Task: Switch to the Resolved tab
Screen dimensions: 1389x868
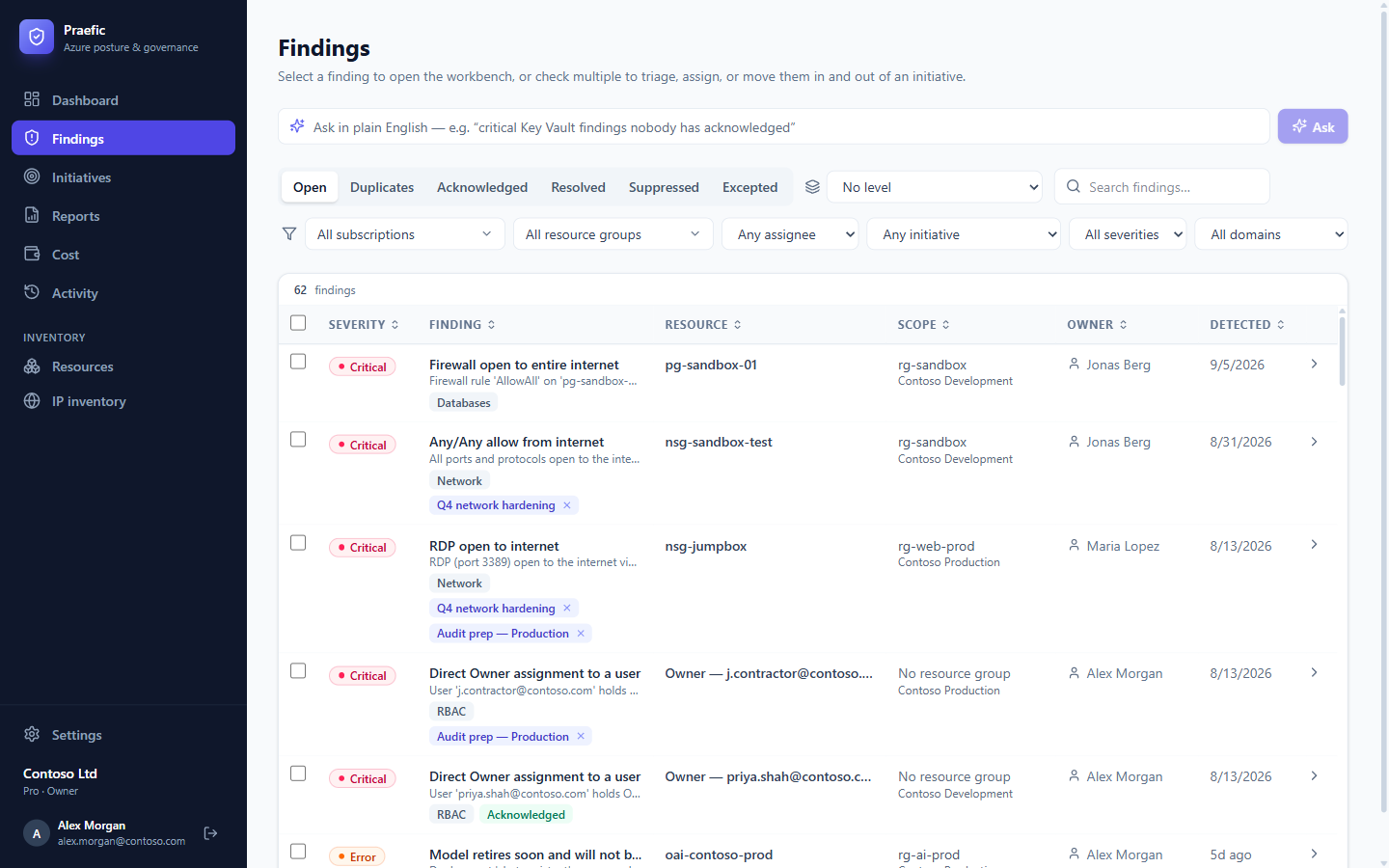Action: coord(579,187)
